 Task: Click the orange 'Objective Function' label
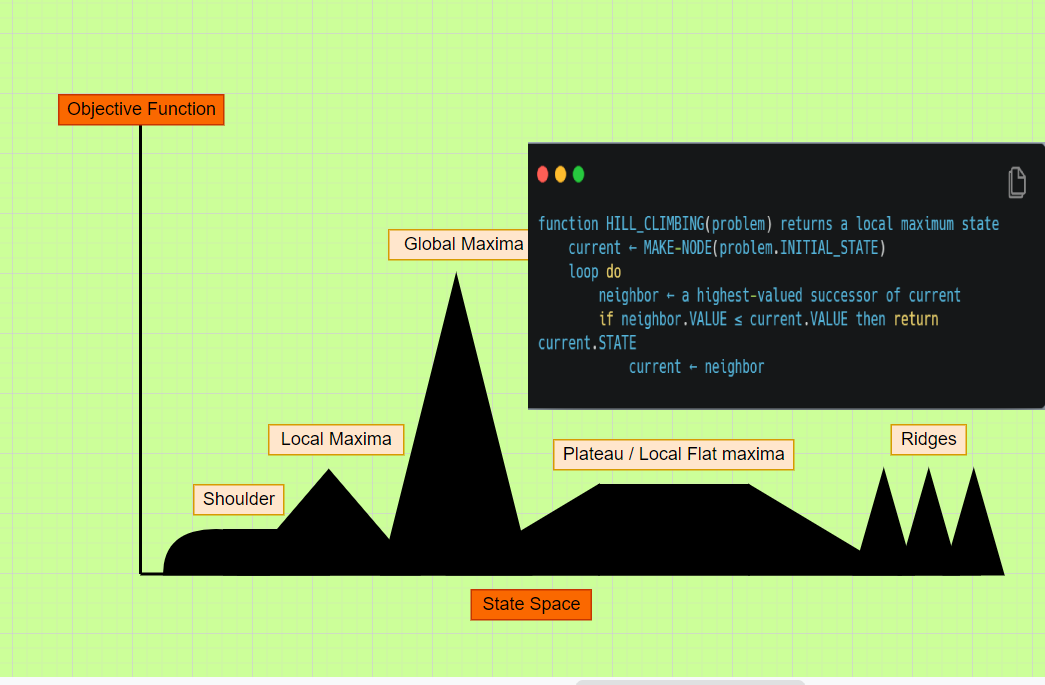[x=140, y=109]
